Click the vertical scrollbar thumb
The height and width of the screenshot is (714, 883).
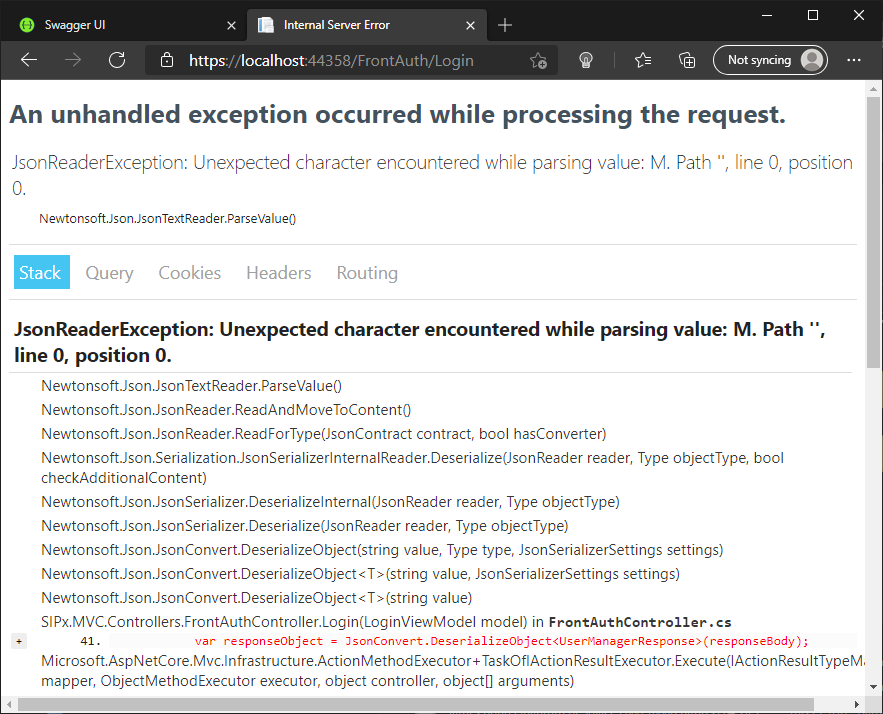point(873,232)
